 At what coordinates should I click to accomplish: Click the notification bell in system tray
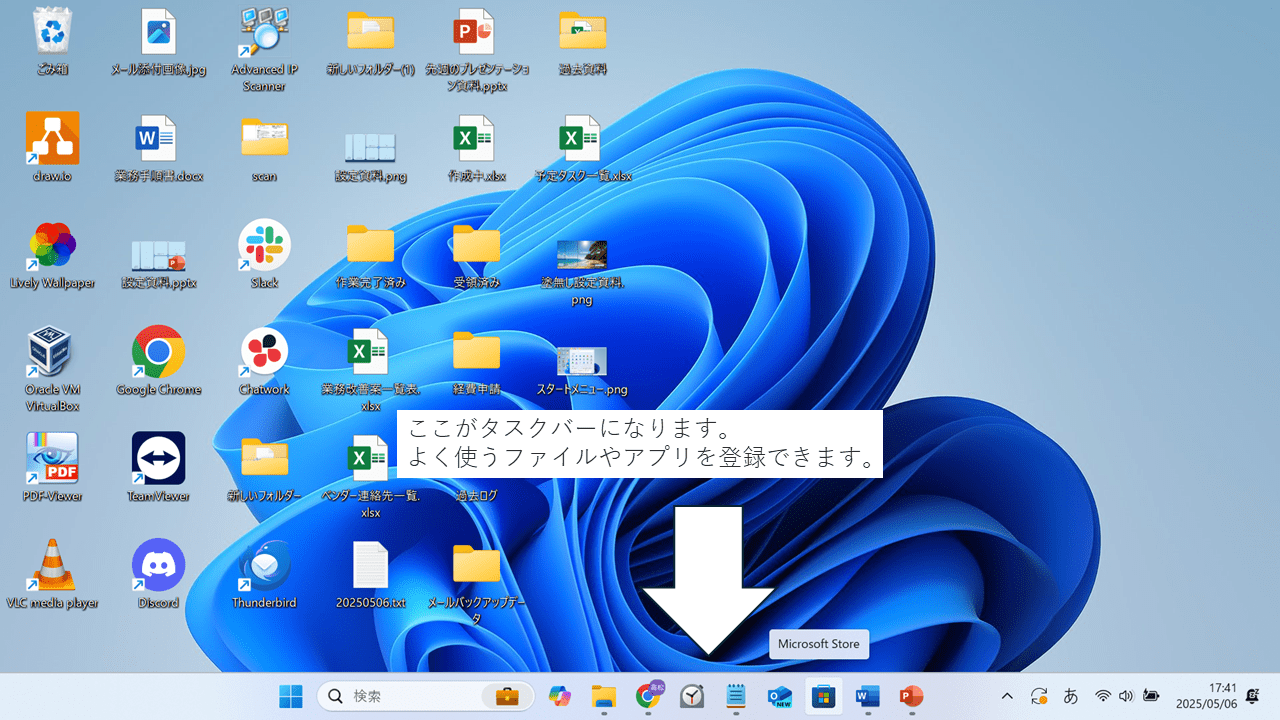point(1252,696)
